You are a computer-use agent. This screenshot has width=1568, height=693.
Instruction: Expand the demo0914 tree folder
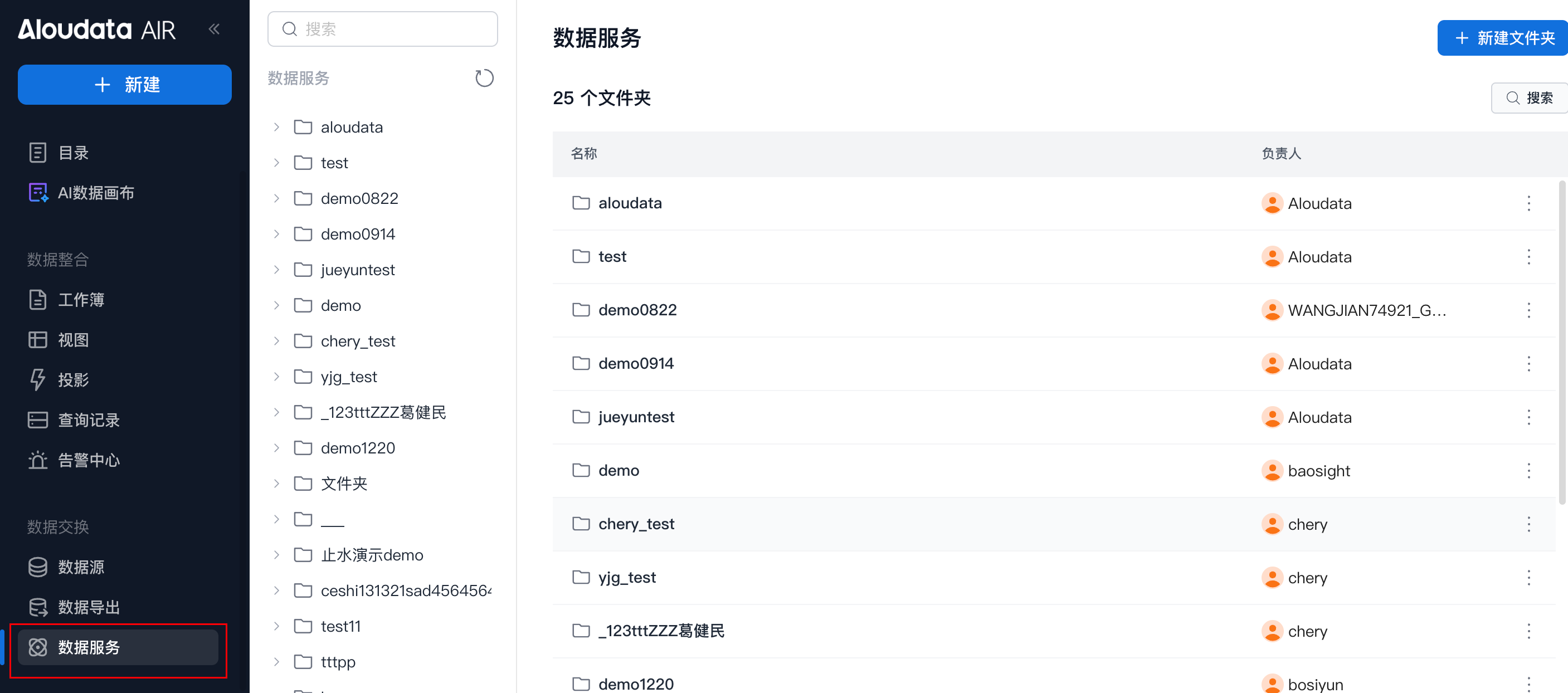(276, 234)
